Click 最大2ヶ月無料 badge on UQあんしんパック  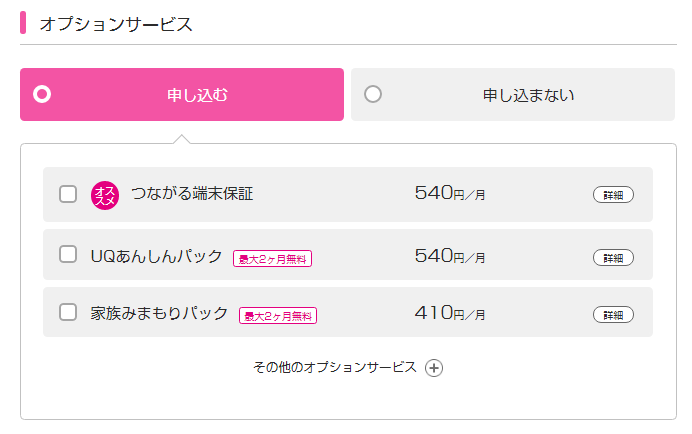click(x=272, y=259)
